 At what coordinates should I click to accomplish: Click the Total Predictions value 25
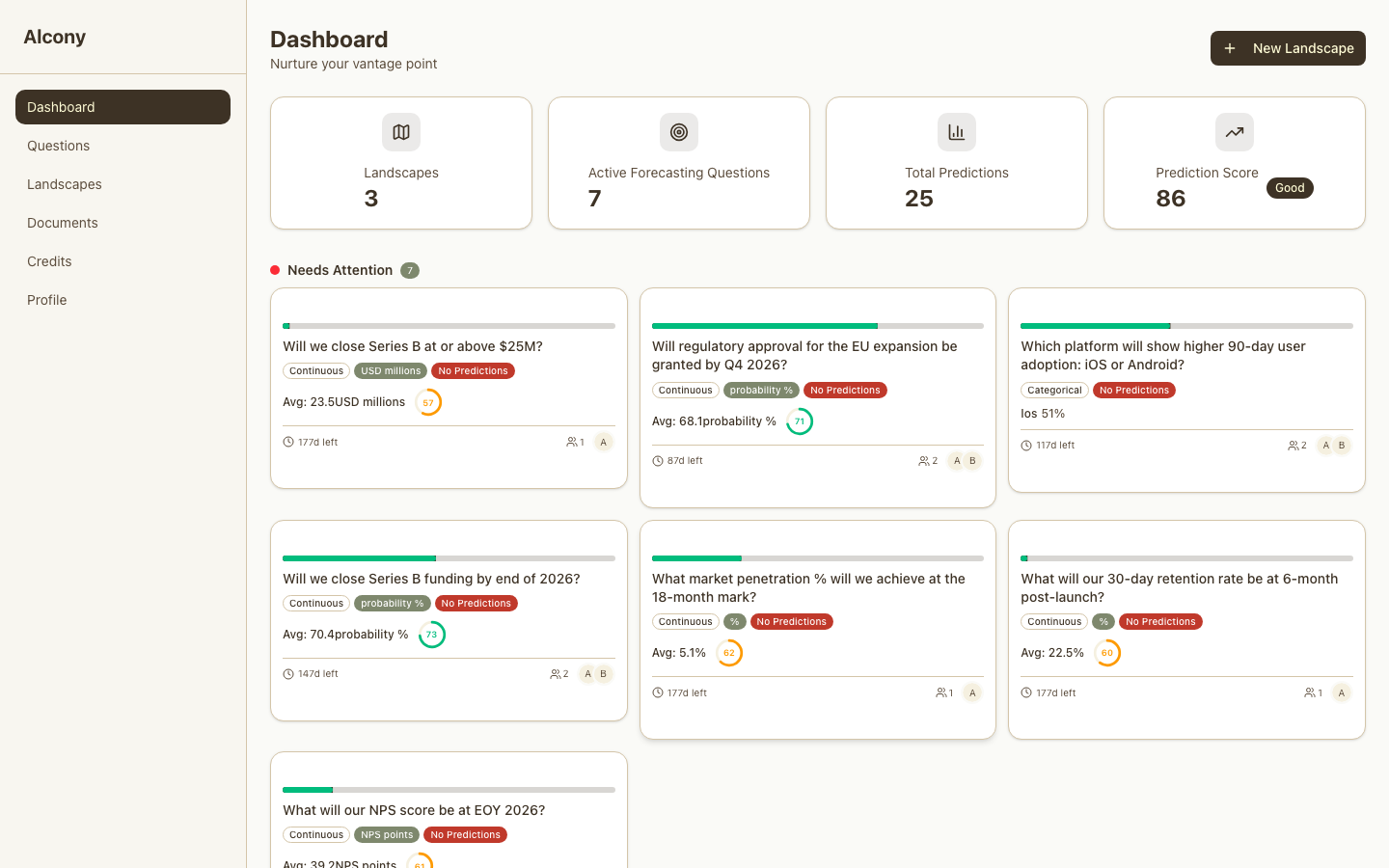click(x=919, y=199)
